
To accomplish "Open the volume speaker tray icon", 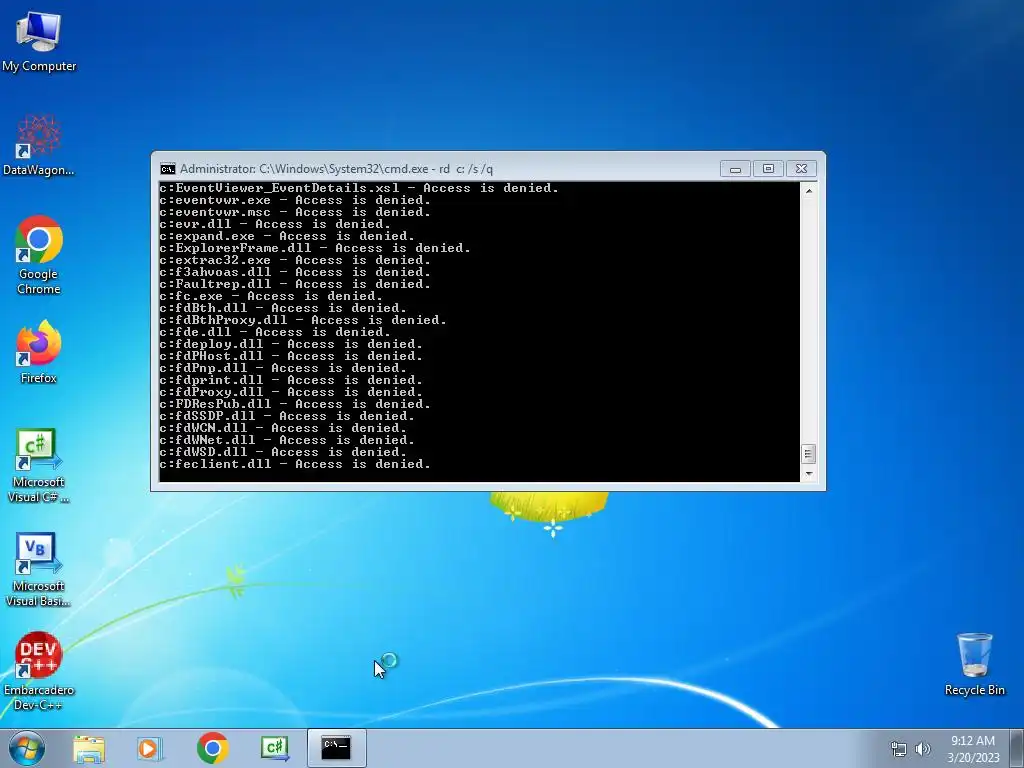I will pyautogui.click(x=923, y=749).
